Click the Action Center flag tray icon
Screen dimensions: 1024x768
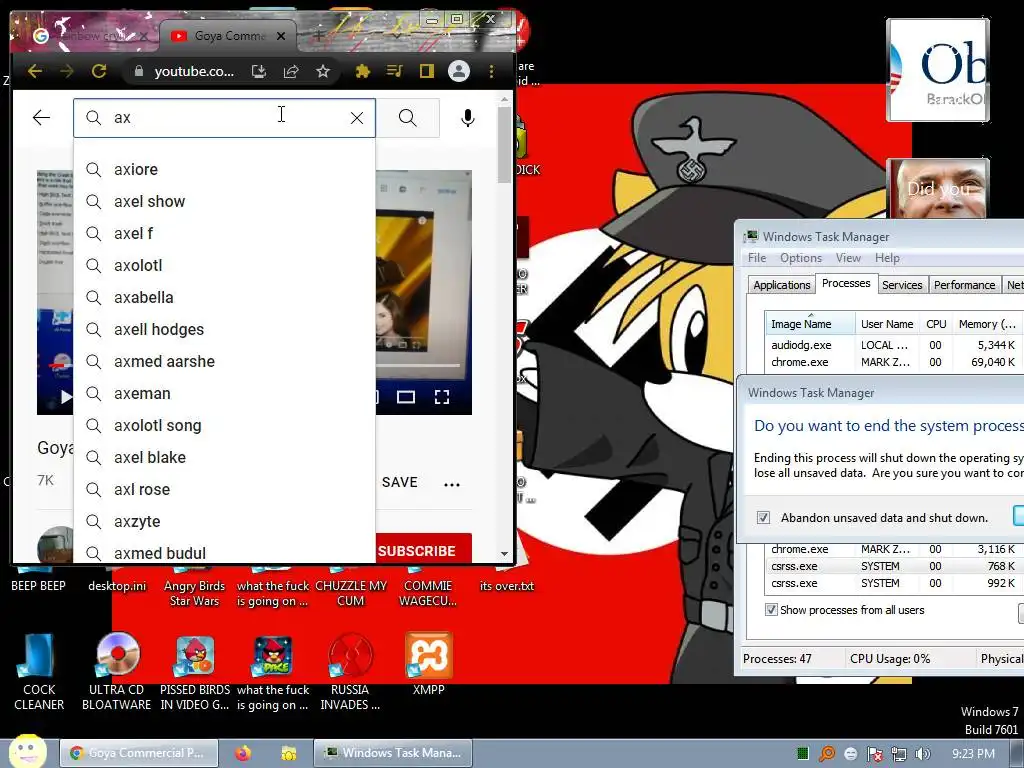(x=875, y=754)
